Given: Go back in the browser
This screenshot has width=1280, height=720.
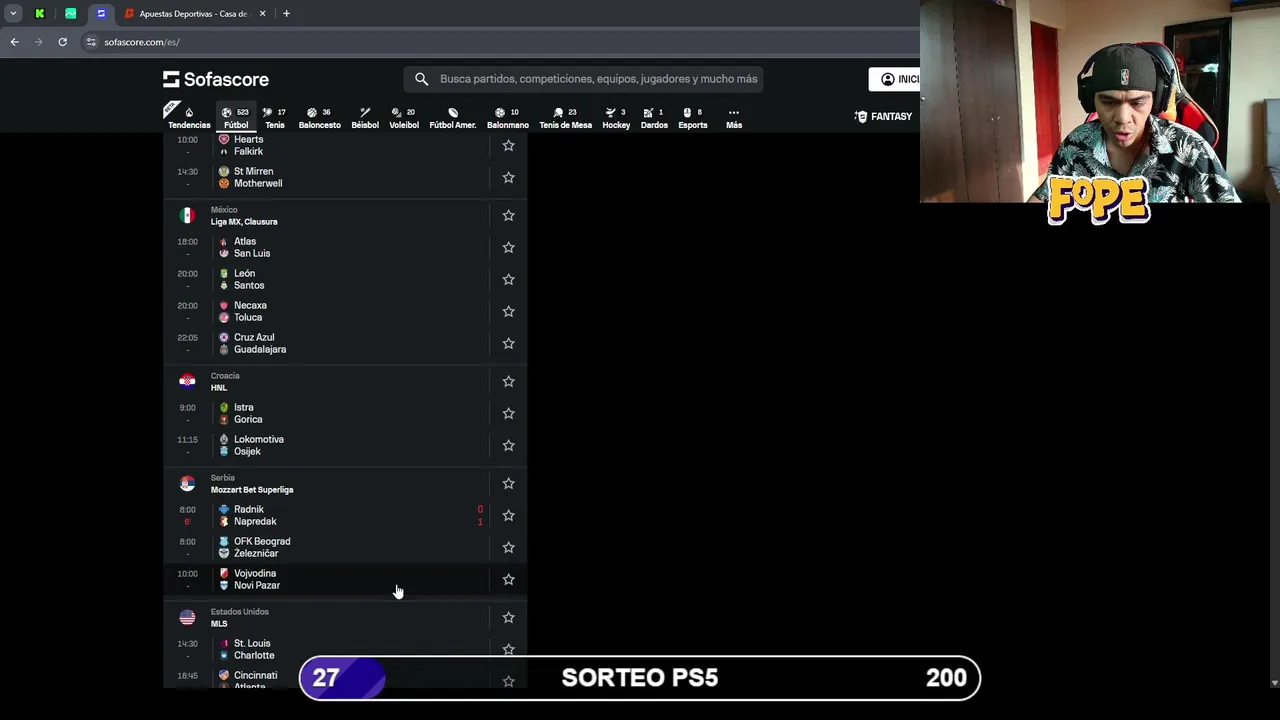Looking at the screenshot, I should coord(14,42).
